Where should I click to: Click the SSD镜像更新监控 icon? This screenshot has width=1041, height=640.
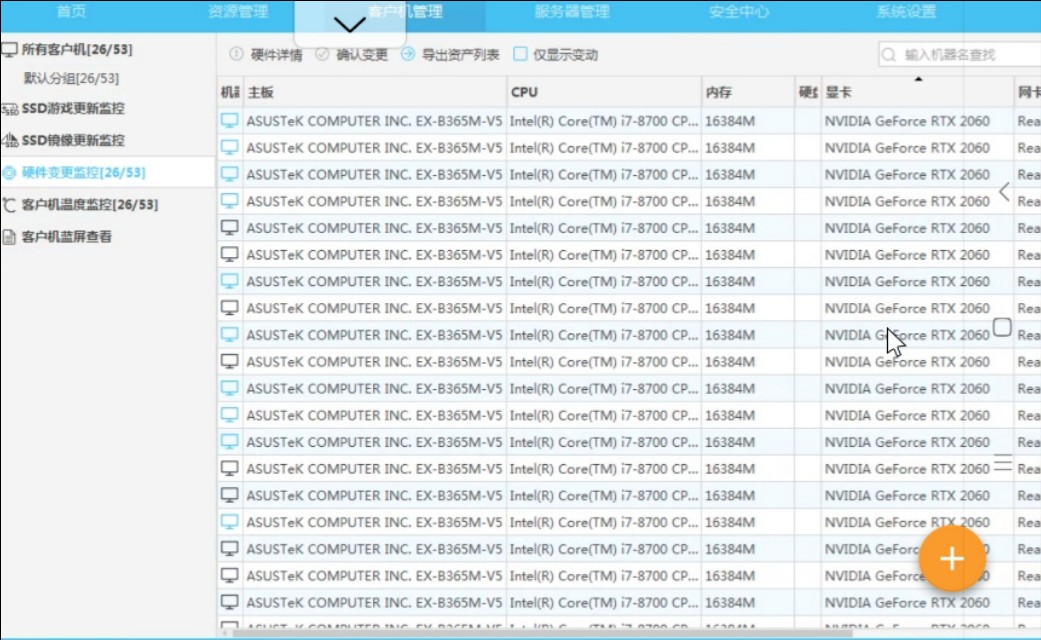point(10,140)
